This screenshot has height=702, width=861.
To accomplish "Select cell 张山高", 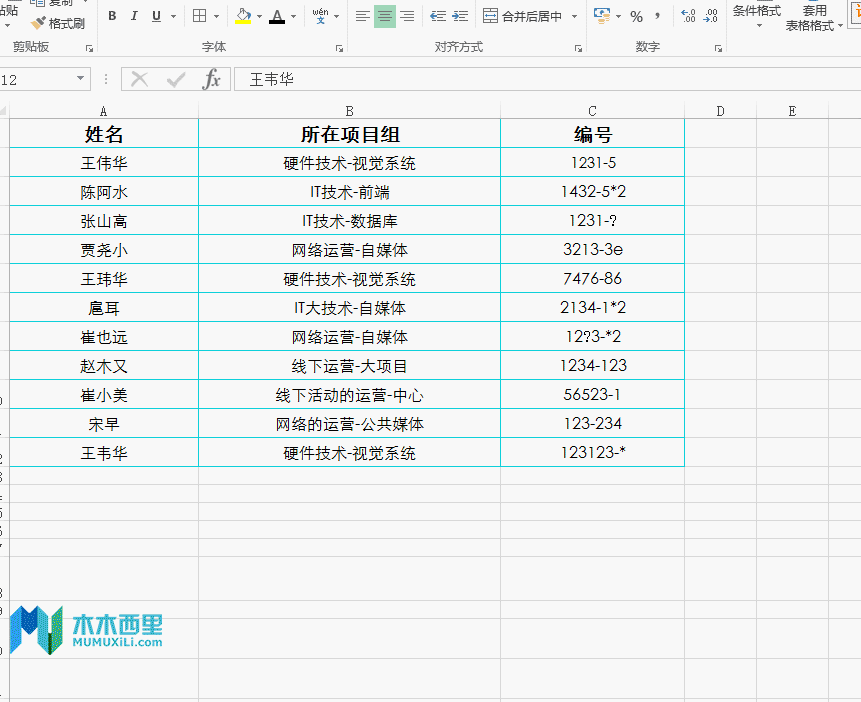I will pos(104,221).
